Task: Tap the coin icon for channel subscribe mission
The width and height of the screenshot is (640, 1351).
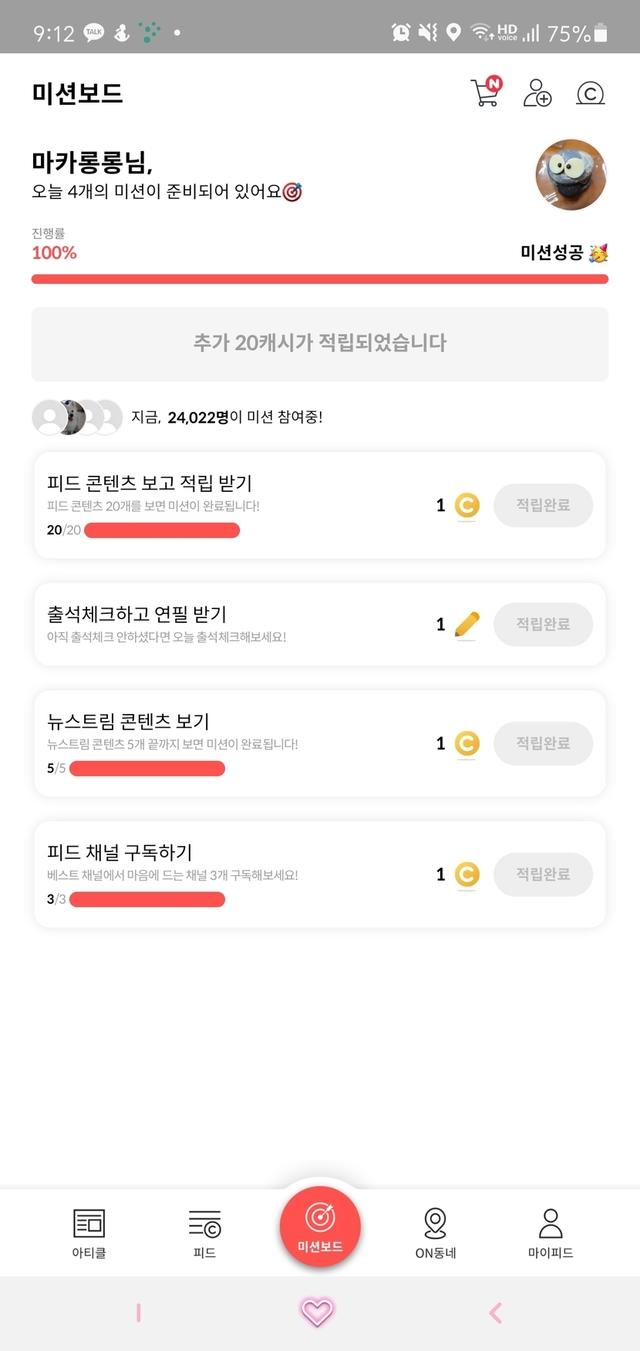Action: point(466,875)
